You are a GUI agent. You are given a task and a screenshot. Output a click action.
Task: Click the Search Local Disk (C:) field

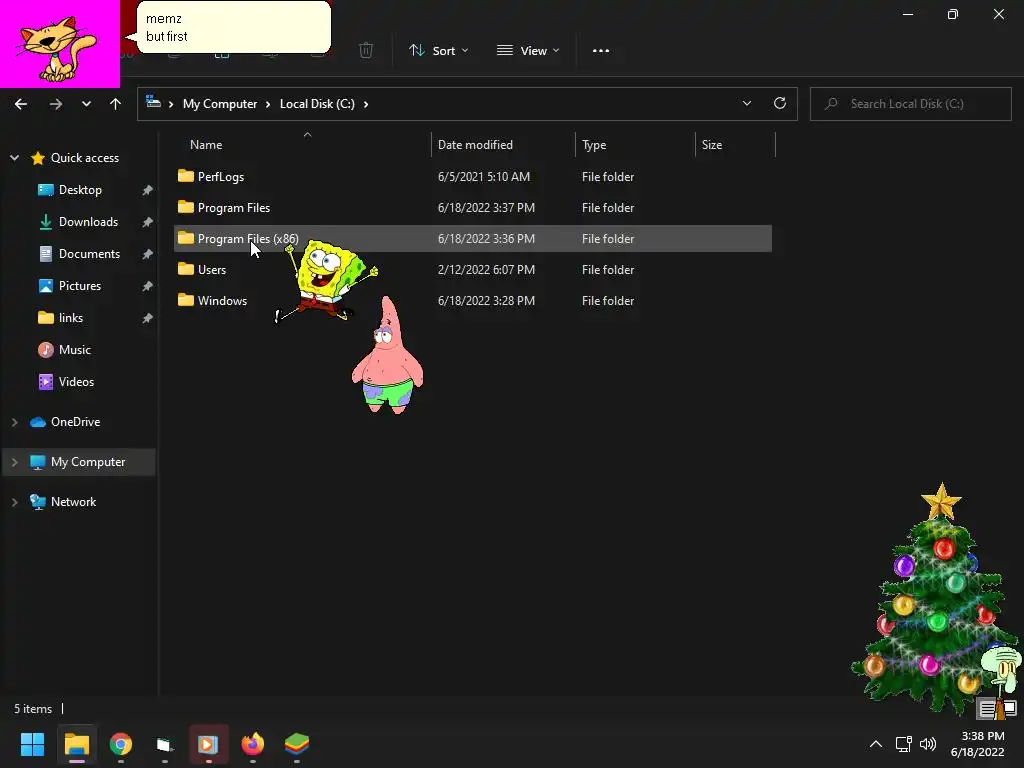point(910,104)
